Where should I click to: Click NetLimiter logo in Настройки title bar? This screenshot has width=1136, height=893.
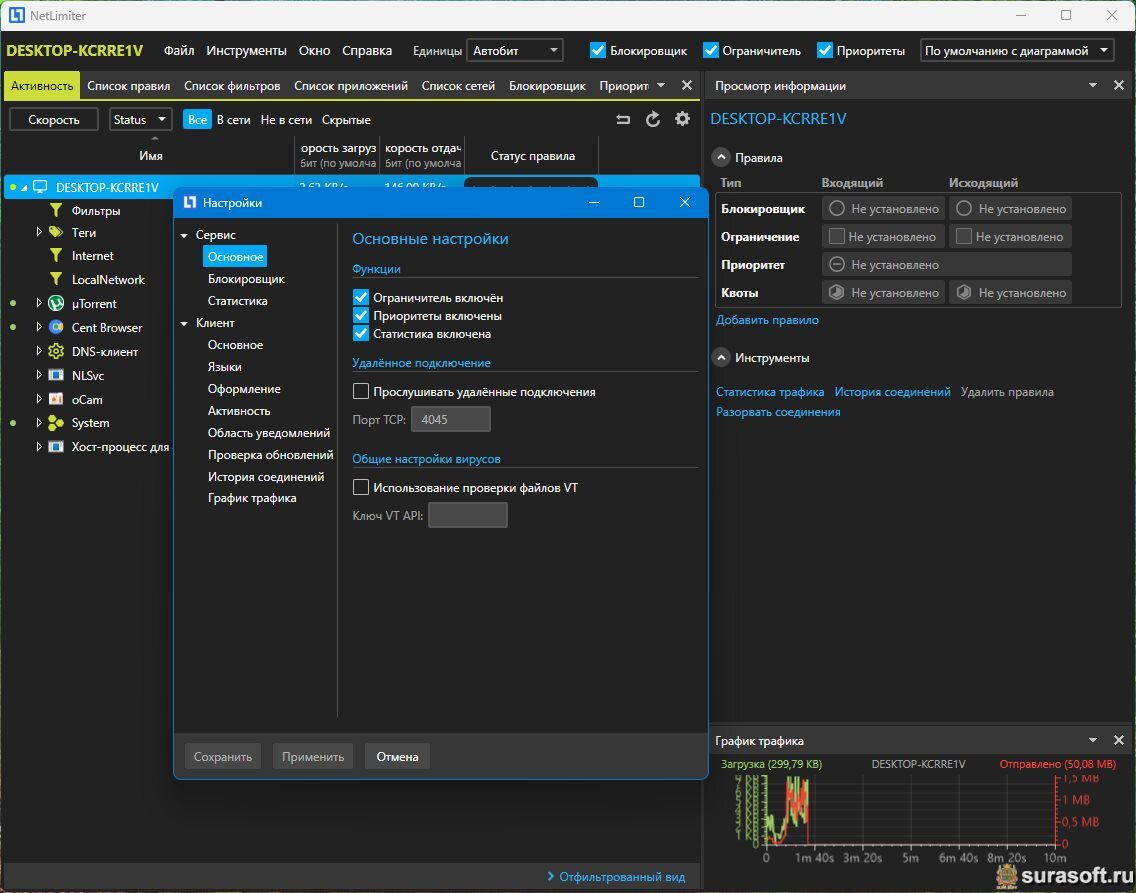(x=190, y=202)
